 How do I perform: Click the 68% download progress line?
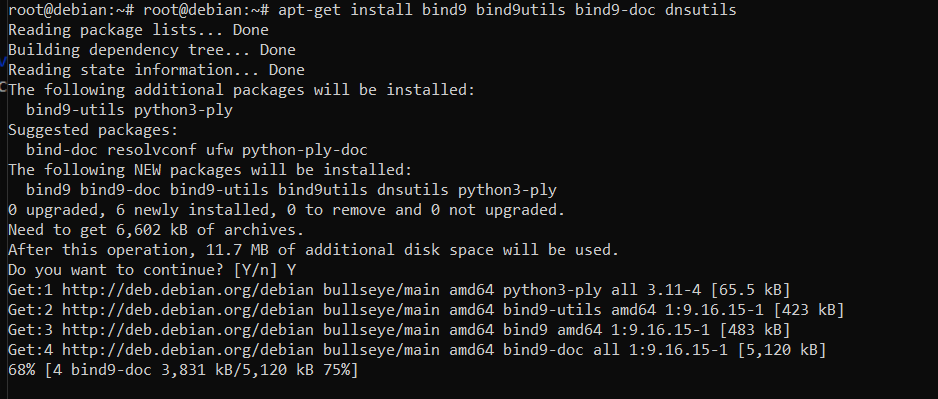[183, 371]
